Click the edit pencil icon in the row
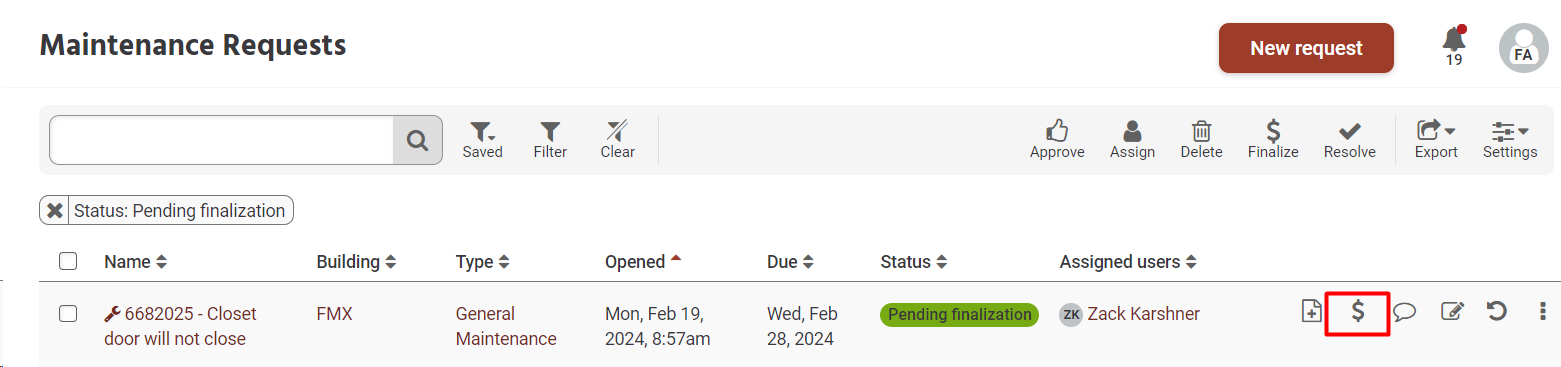Viewport: 1561px width, 367px height. pos(1451,312)
